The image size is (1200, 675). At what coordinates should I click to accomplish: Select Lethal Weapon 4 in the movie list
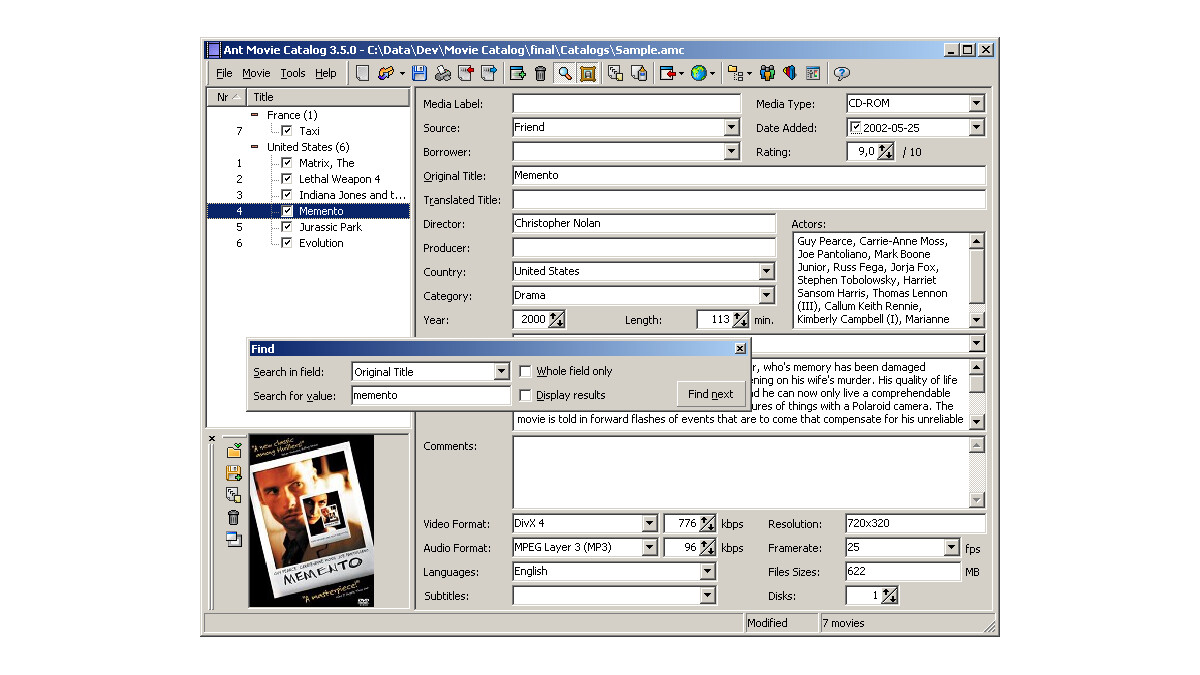point(339,179)
